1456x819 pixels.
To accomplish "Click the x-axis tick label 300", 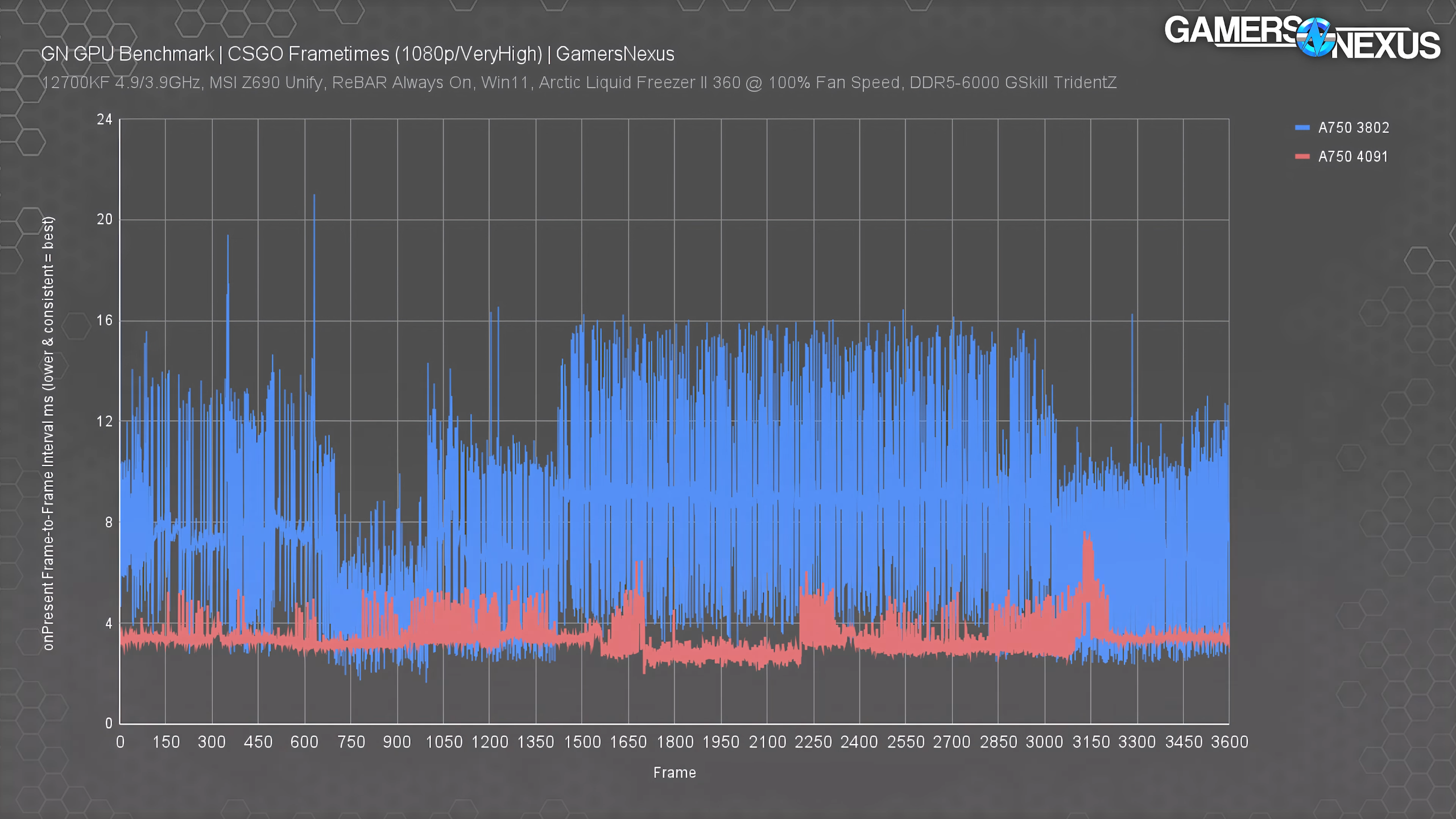I will (x=212, y=742).
